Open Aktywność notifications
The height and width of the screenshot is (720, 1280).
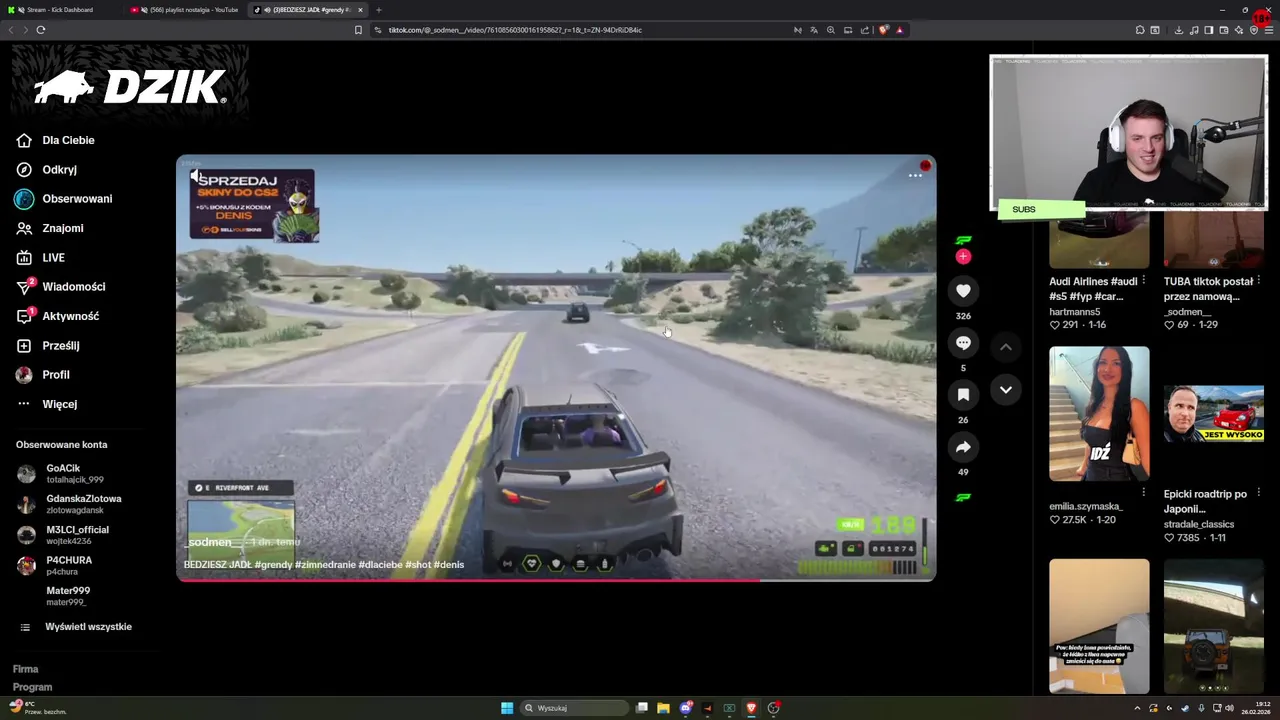(58, 316)
